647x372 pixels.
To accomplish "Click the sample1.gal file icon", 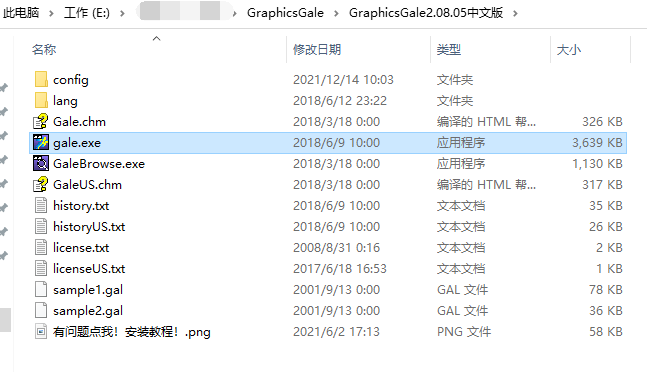I will tap(41, 290).
